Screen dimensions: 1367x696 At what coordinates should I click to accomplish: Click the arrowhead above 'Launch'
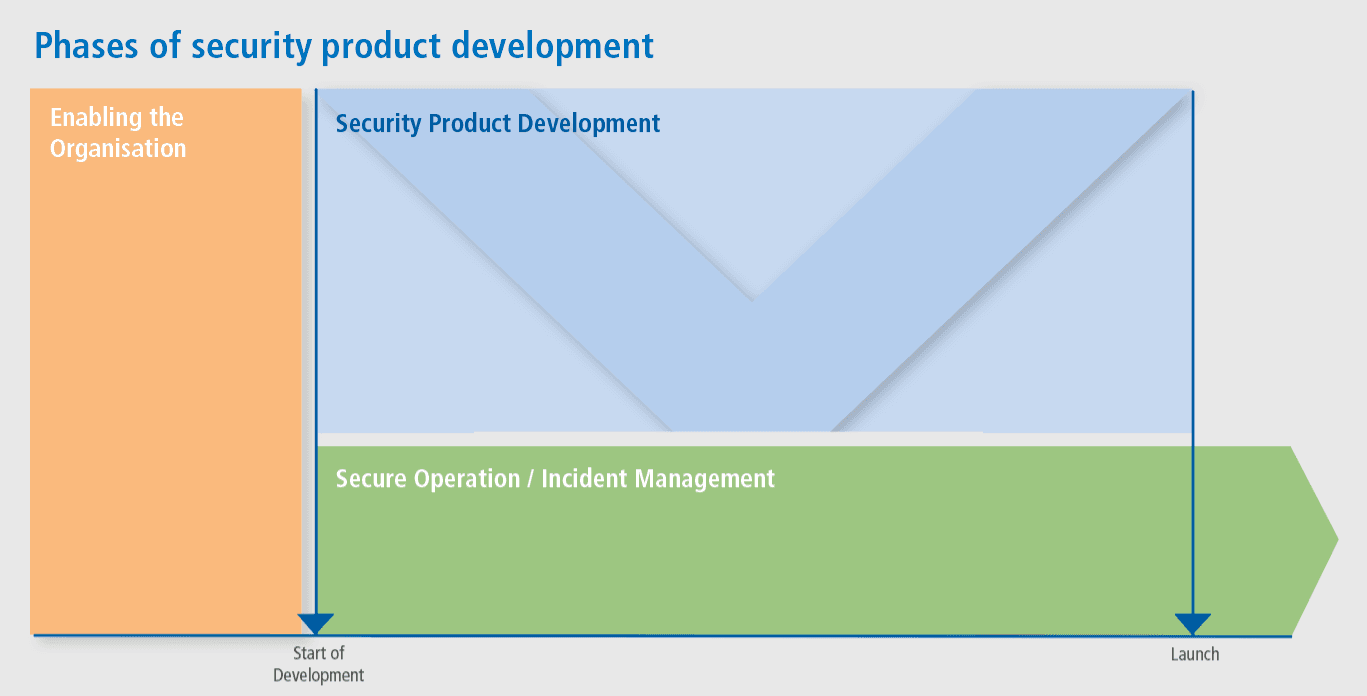pos(1193,624)
